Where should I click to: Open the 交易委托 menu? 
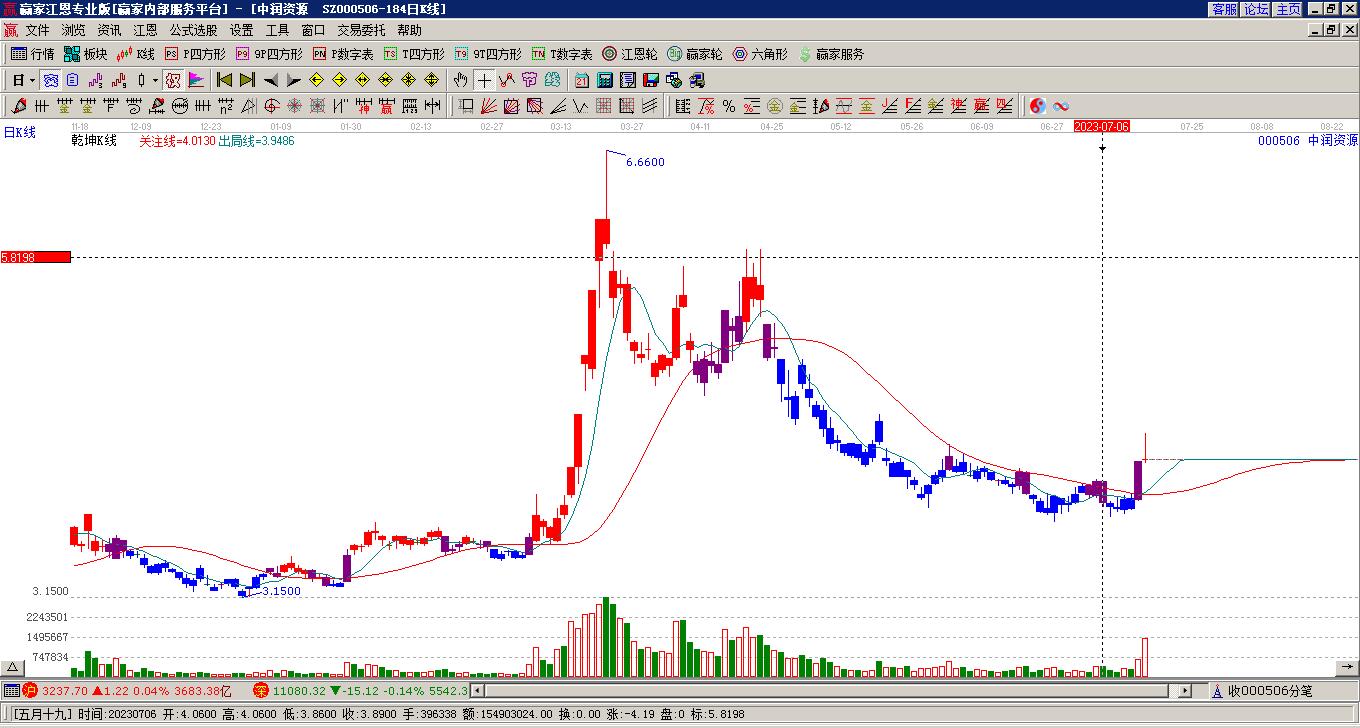point(361,31)
